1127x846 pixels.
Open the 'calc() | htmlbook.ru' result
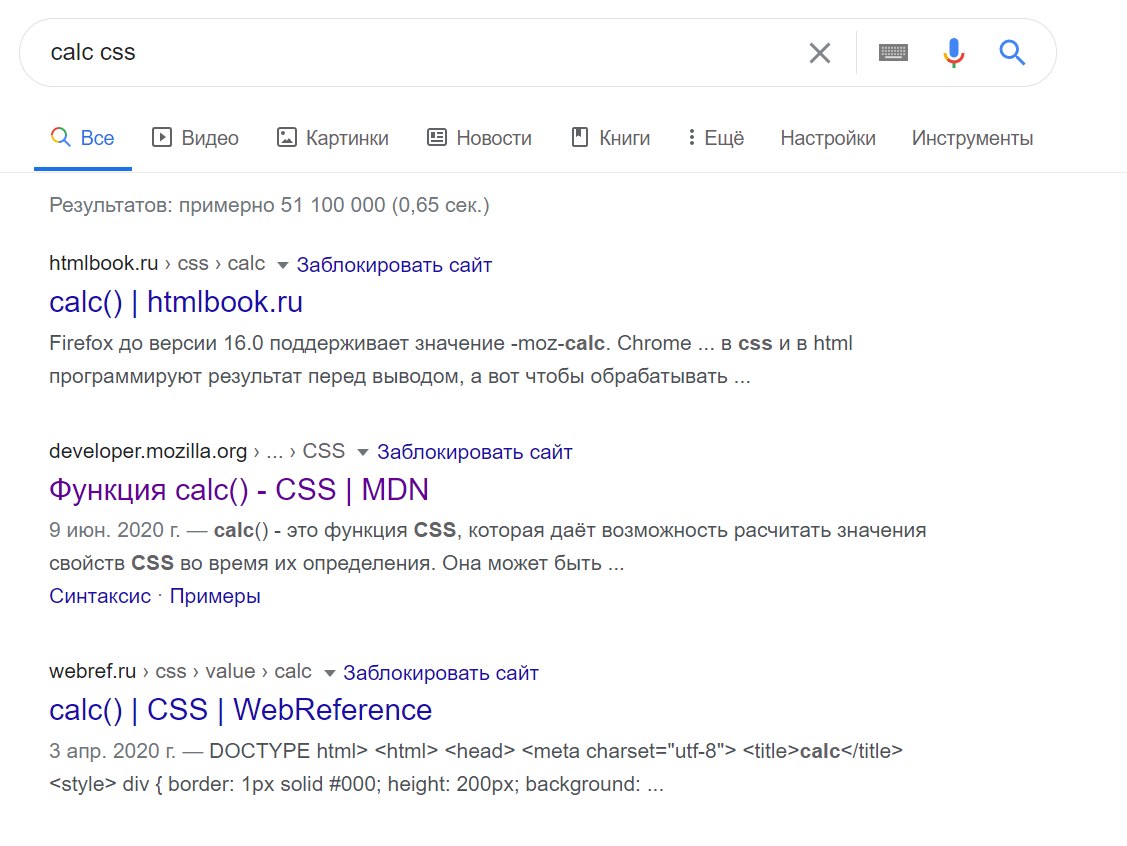[176, 302]
